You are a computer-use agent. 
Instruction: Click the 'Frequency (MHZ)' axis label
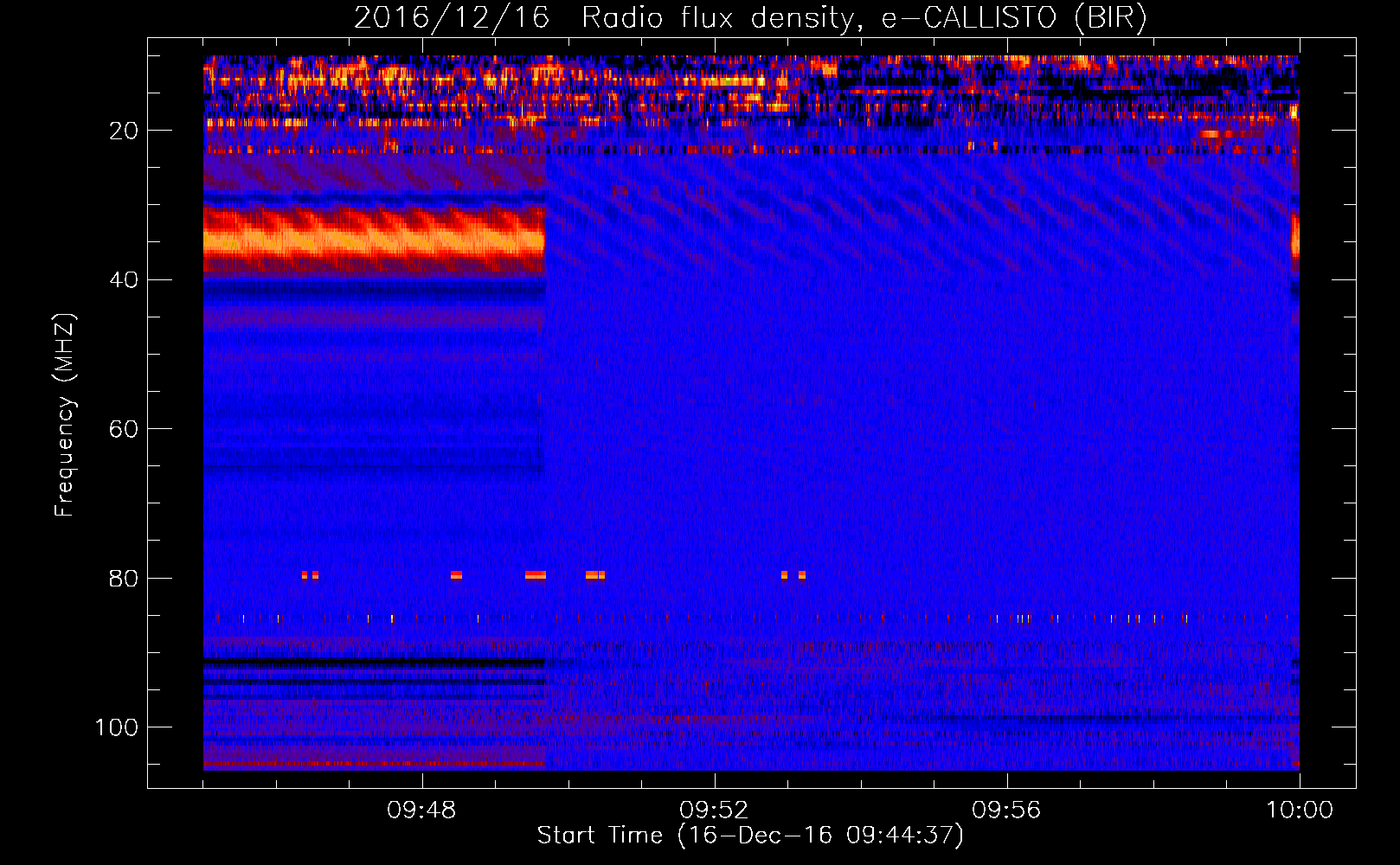(x=65, y=415)
